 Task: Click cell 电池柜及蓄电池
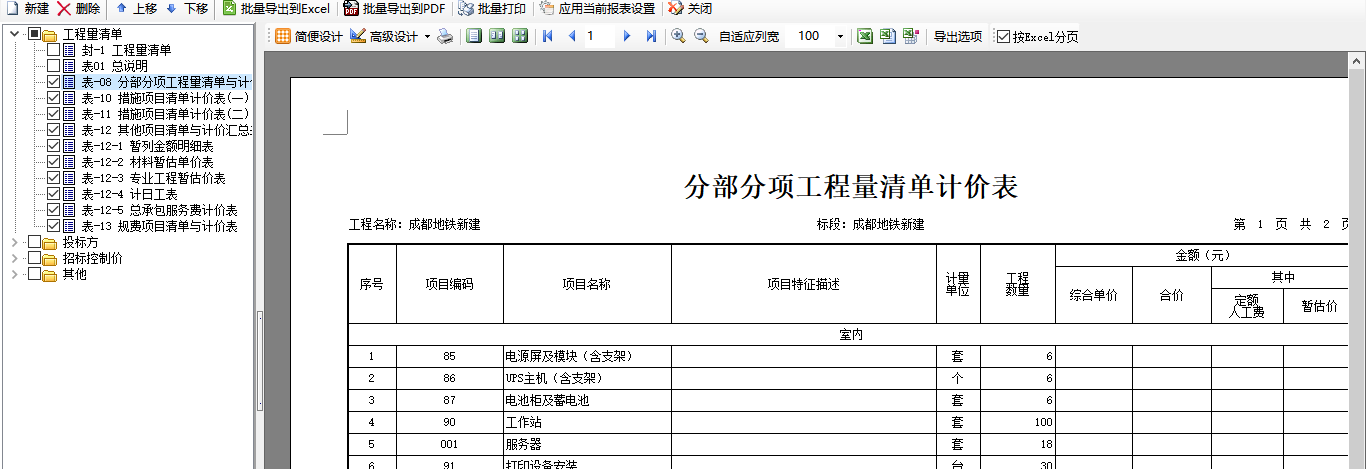pyautogui.click(x=587, y=401)
